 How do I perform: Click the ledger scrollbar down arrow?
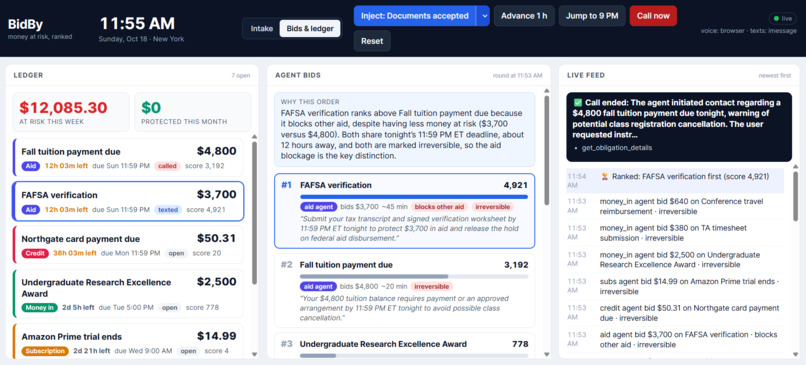[254, 354]
